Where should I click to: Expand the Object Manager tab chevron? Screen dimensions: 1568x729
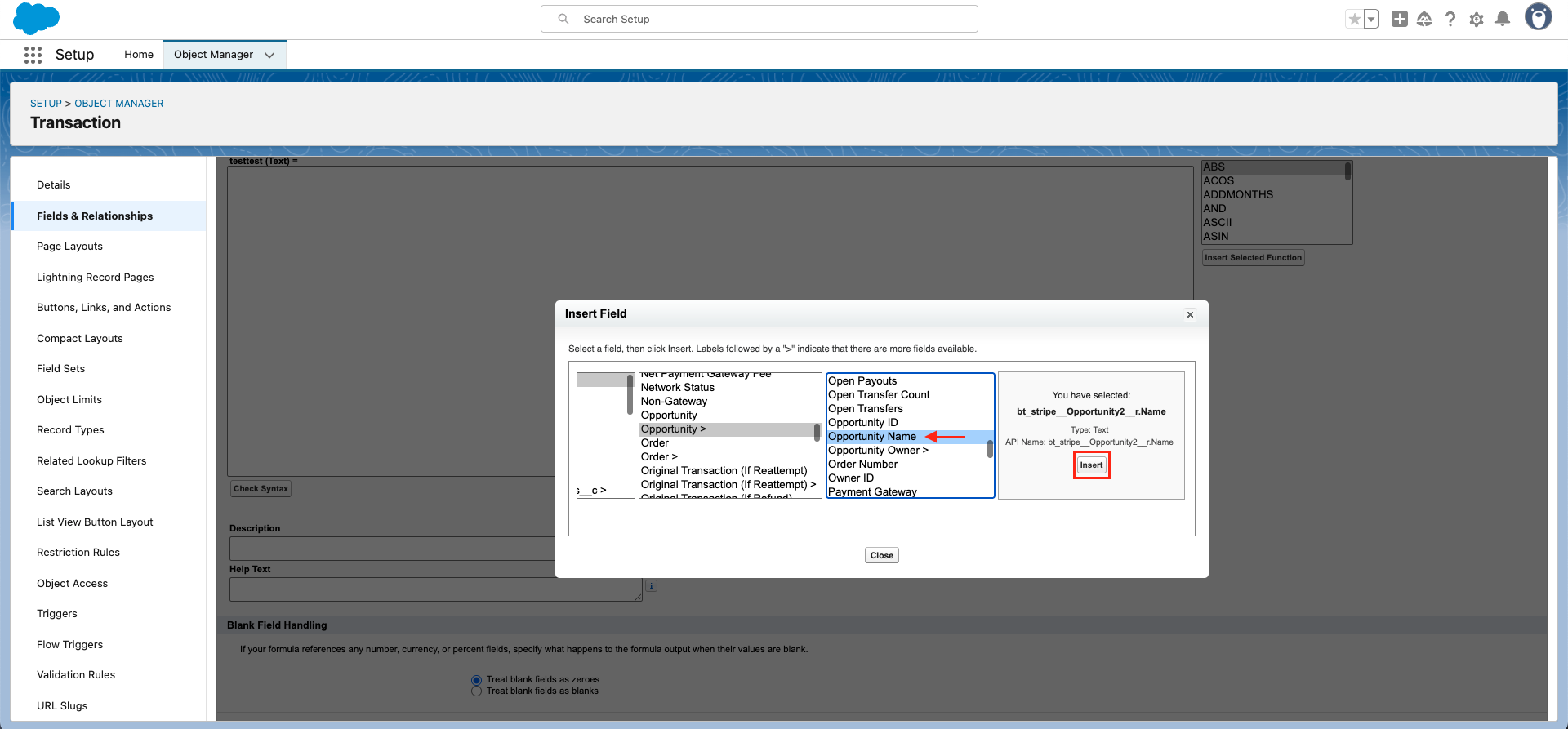pyautogui.click(x=269, y=55)
